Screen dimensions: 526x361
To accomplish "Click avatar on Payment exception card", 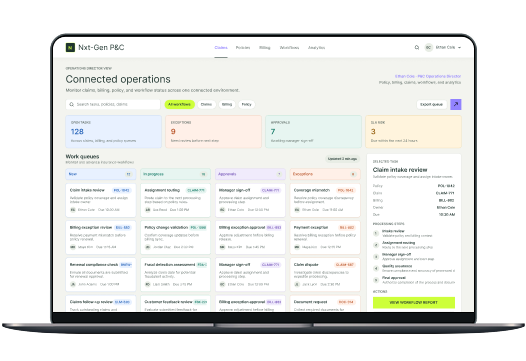I will pos(297,247).
